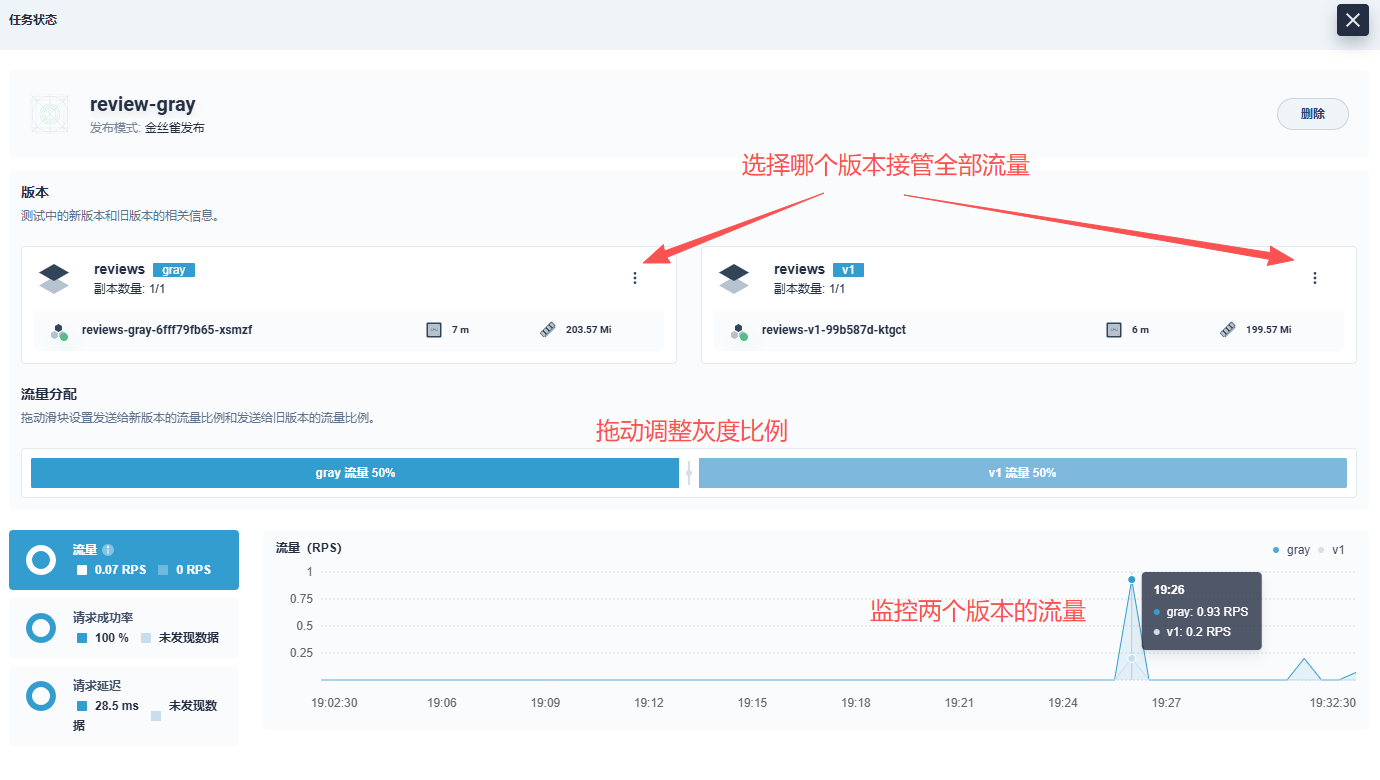Switch to the 请求成功率 metric tab

[x=124, y=628]
